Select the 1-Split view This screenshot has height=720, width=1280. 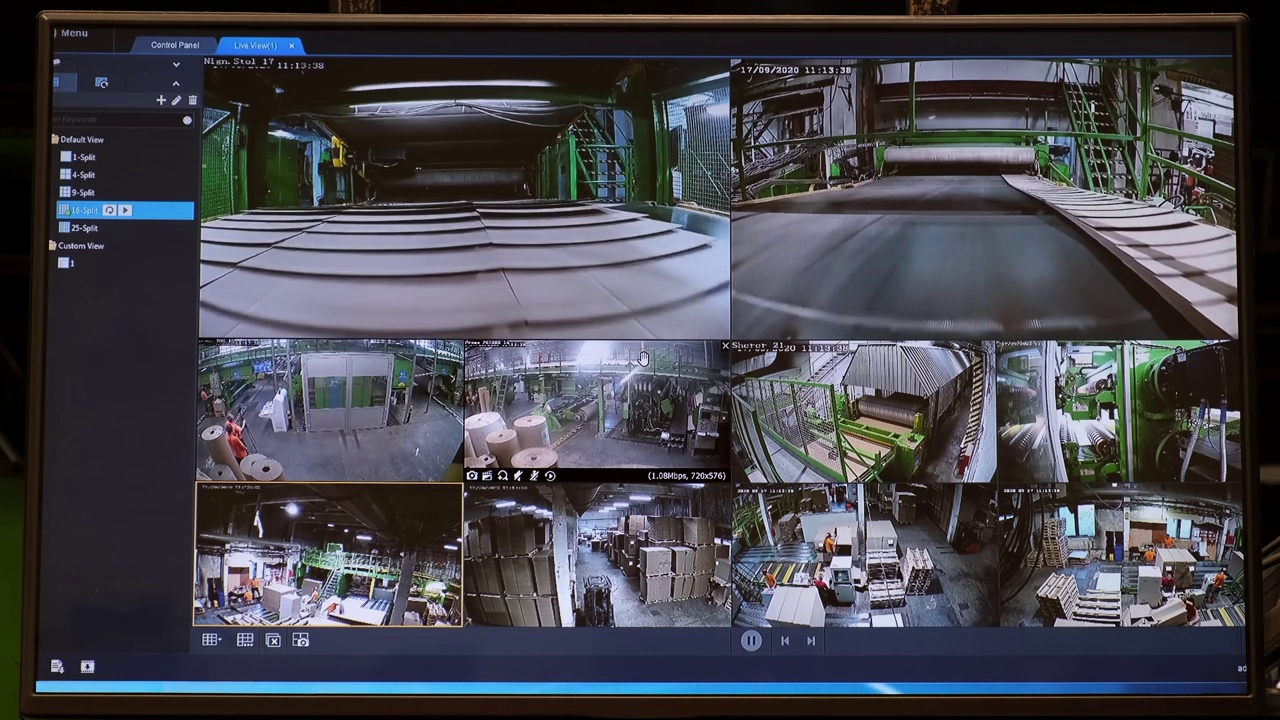[79, 157]
